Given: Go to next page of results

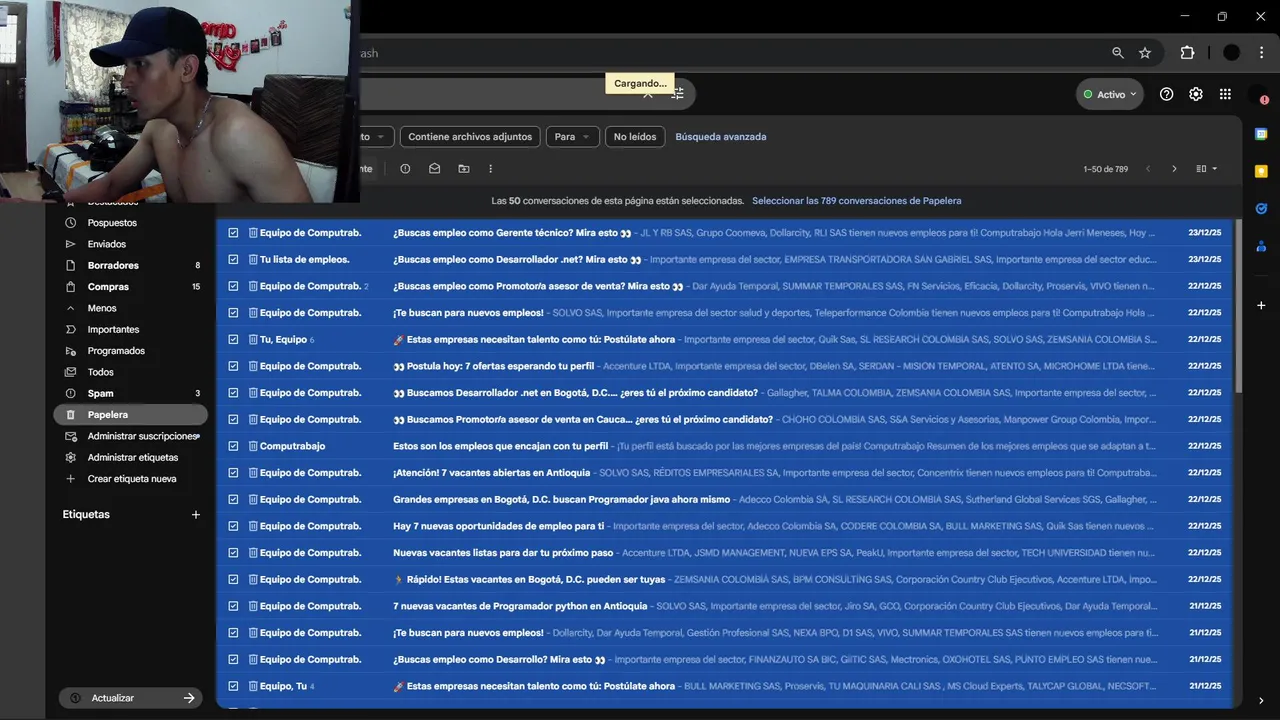Looking at the screenshot, I should pyautogui.click(x=1174, y=169).
